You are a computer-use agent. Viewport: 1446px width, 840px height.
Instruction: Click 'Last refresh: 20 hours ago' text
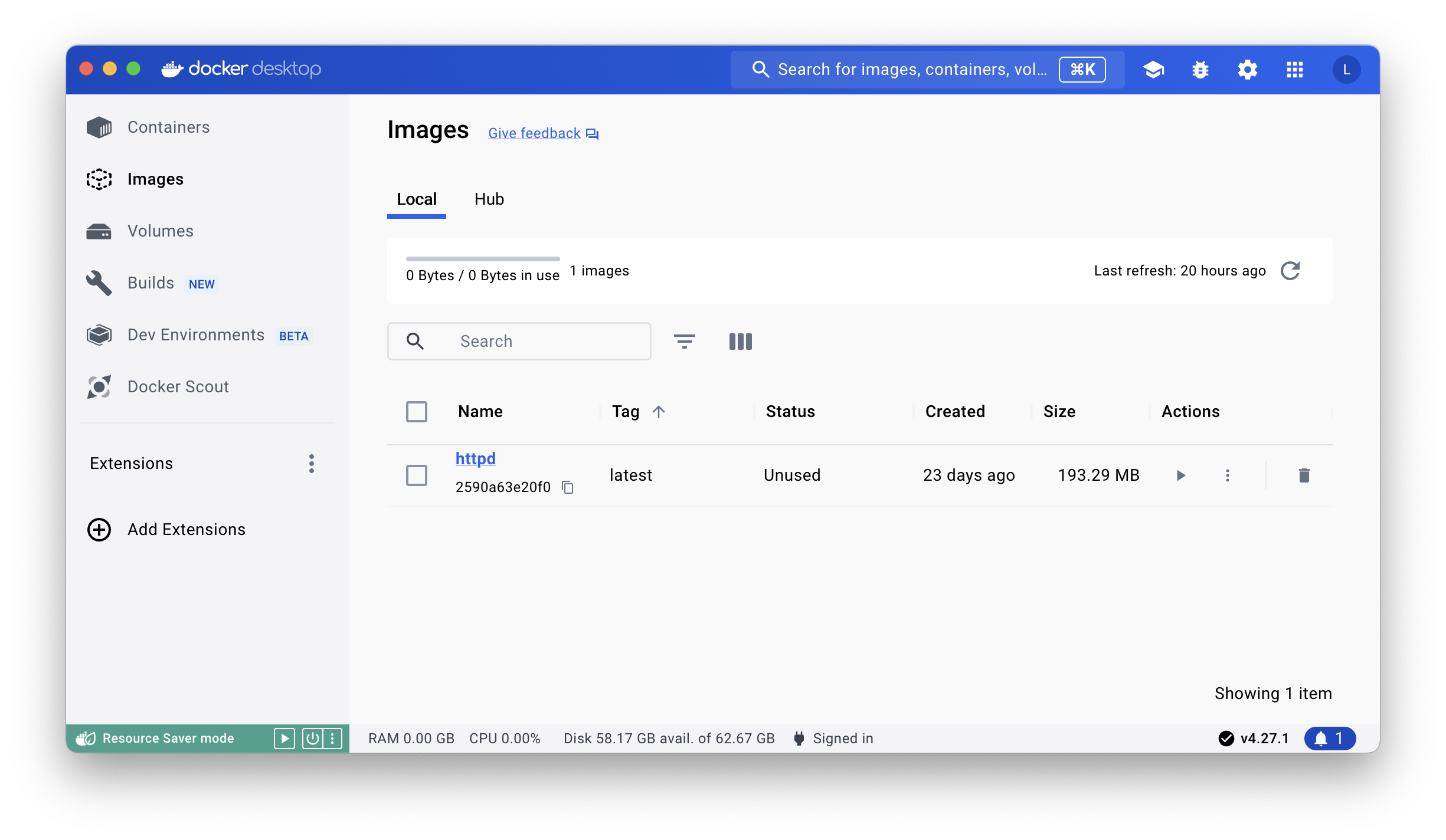pos(1180,271)
